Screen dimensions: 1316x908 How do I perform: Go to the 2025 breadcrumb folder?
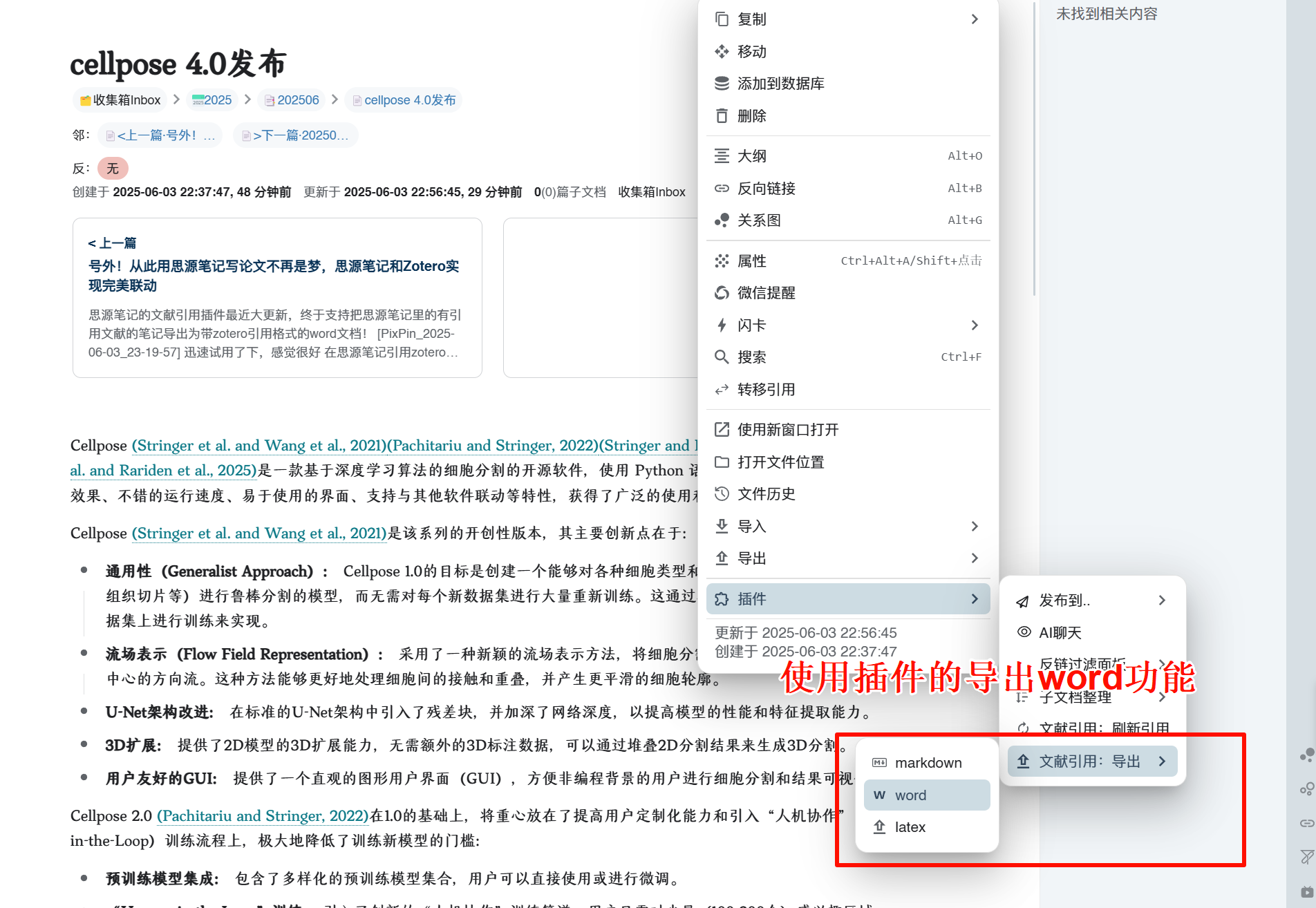coord(211,100)
